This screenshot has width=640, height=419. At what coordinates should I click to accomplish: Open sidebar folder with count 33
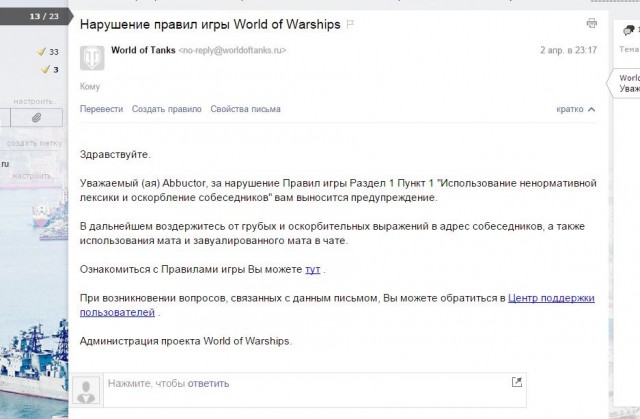tap(49, 52)
